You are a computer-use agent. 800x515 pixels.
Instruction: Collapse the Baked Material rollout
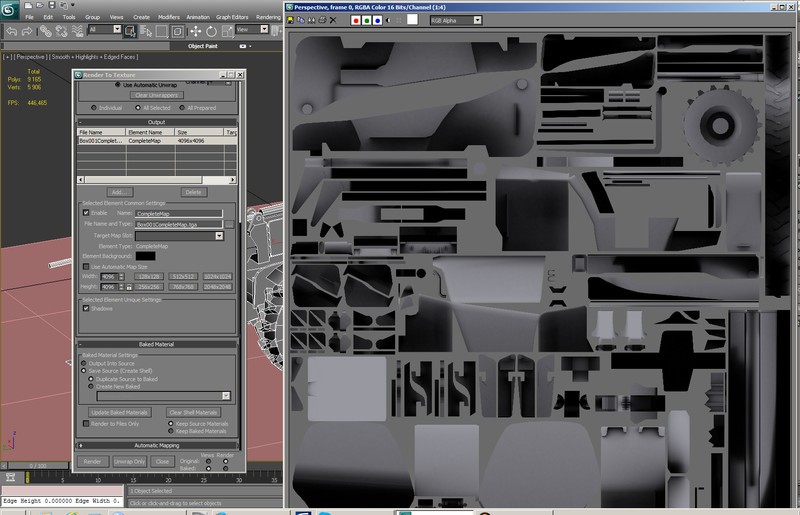tap(158, 344)
